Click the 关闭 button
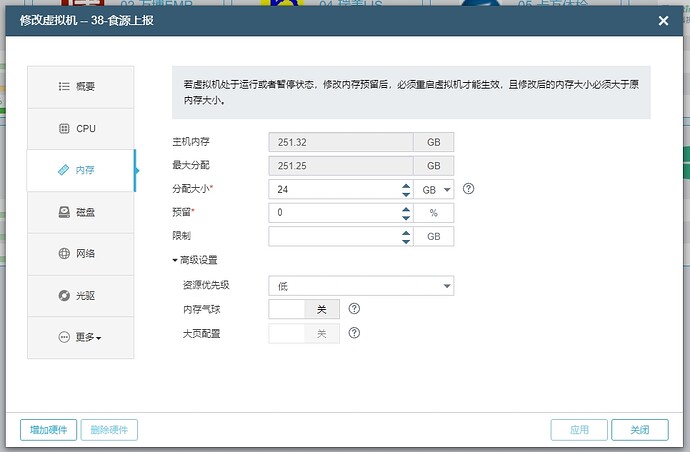This screenshot has height=452, width=690. (x=639, y=430)
